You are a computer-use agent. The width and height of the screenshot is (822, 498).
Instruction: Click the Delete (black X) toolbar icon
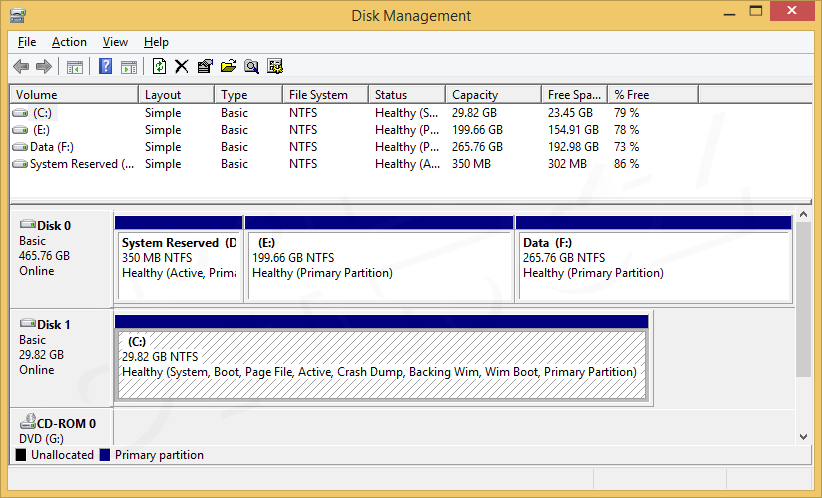(182, 67)
